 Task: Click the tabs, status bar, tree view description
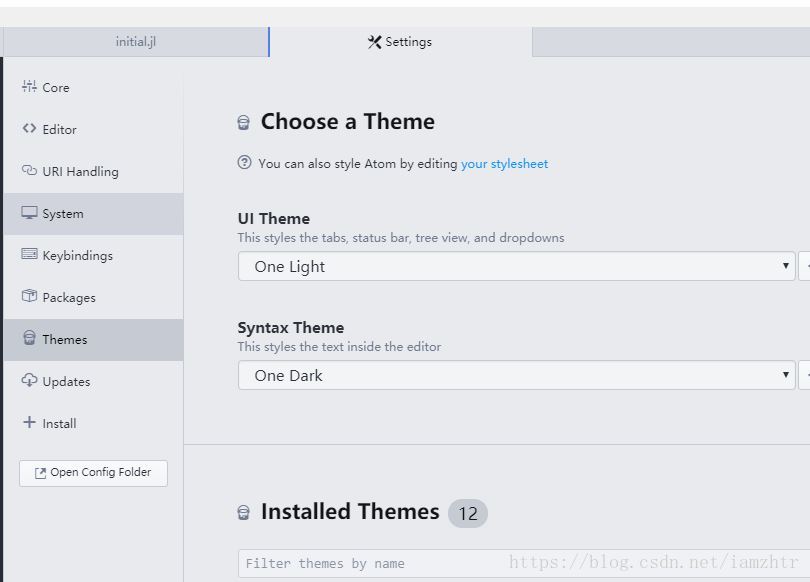tap(401, 238)
